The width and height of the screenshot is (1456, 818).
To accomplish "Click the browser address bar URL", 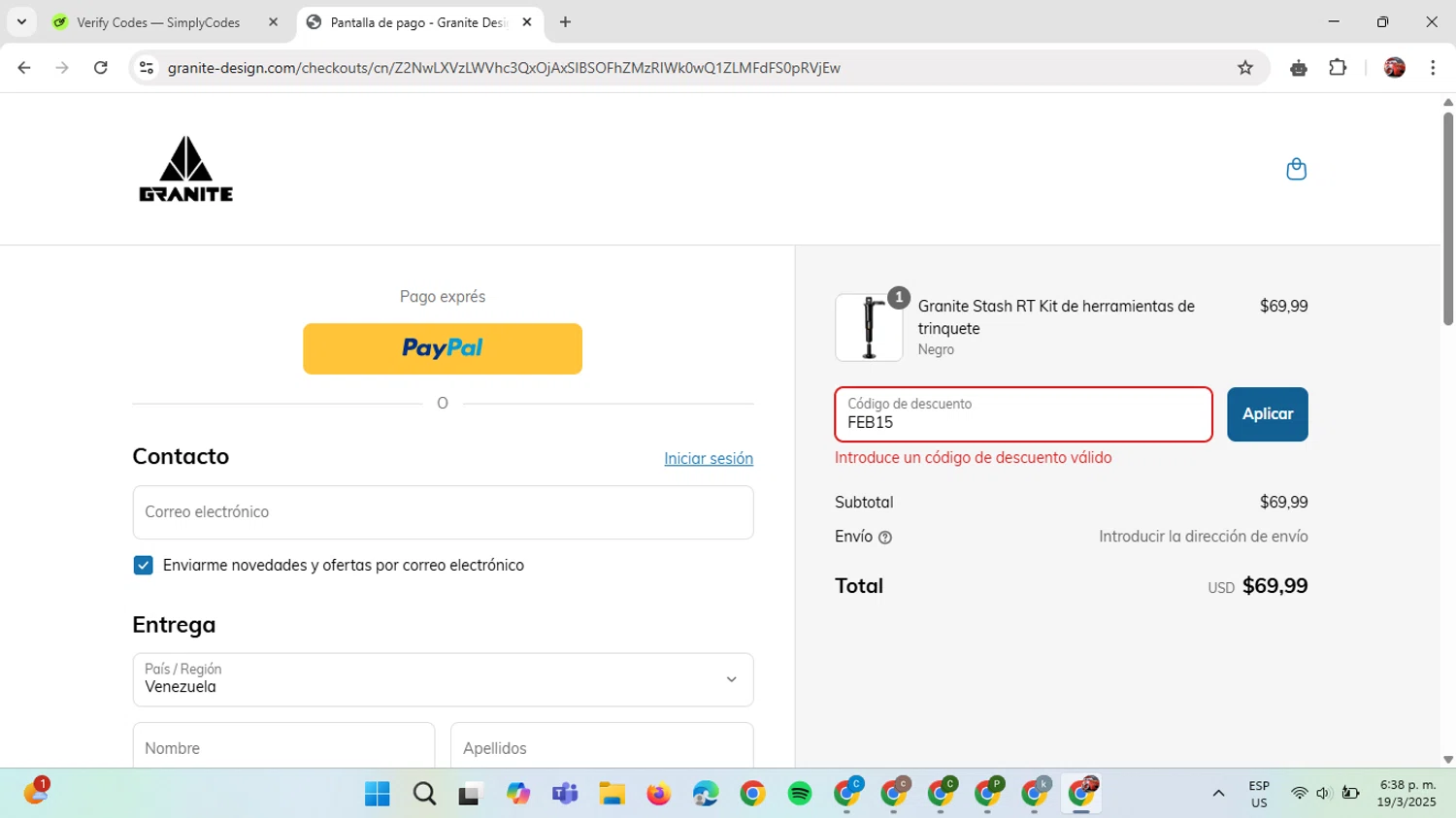I will pyautogui.click(x=504, y=68).
